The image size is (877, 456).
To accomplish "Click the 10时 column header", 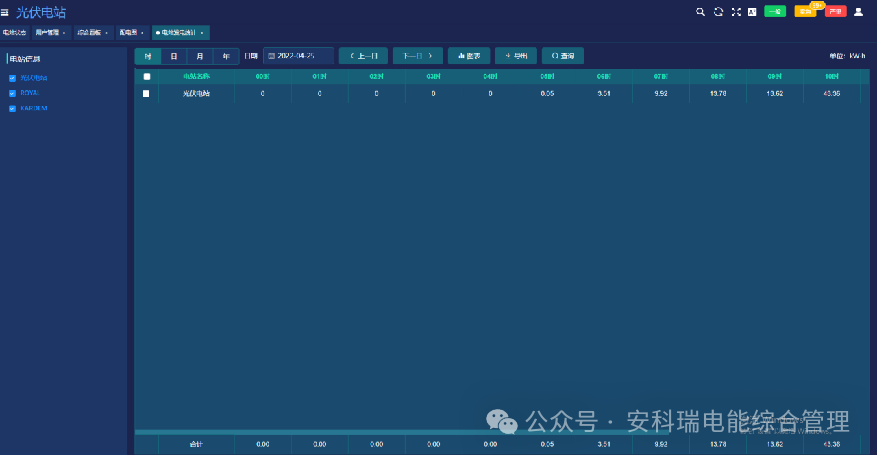I will click(832, 76).
